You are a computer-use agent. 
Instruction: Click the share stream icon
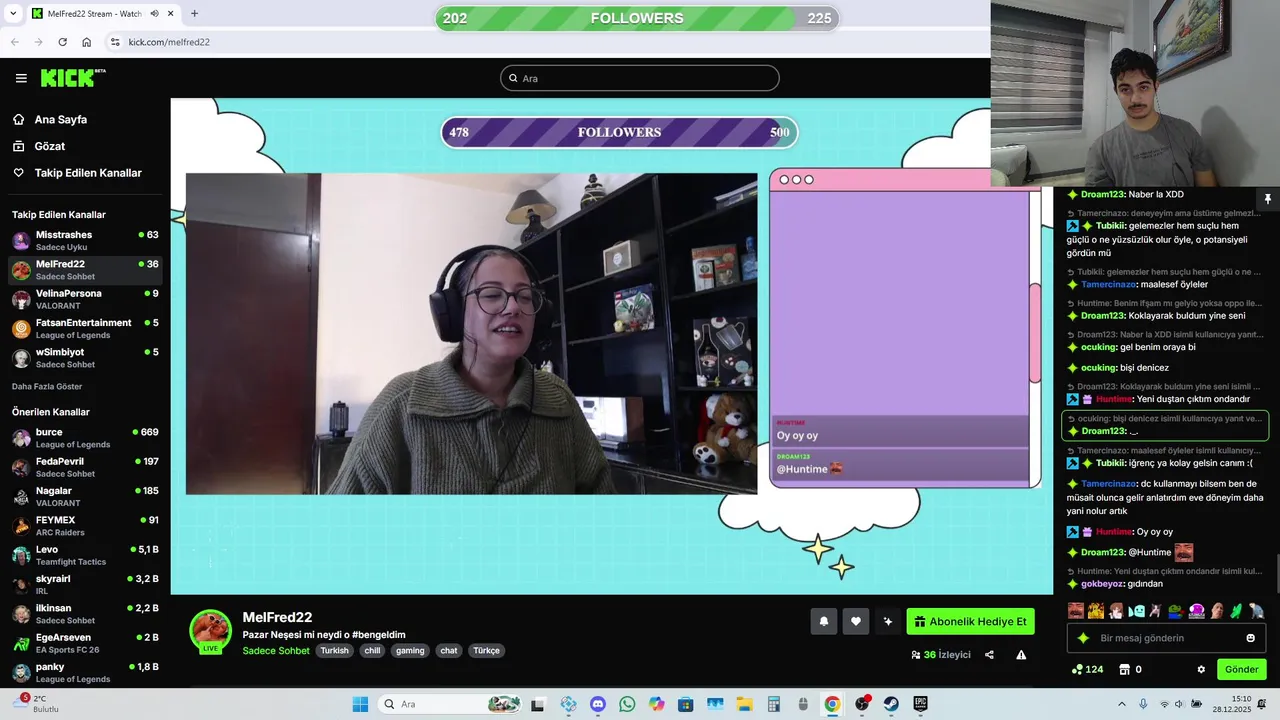point(989,655)
